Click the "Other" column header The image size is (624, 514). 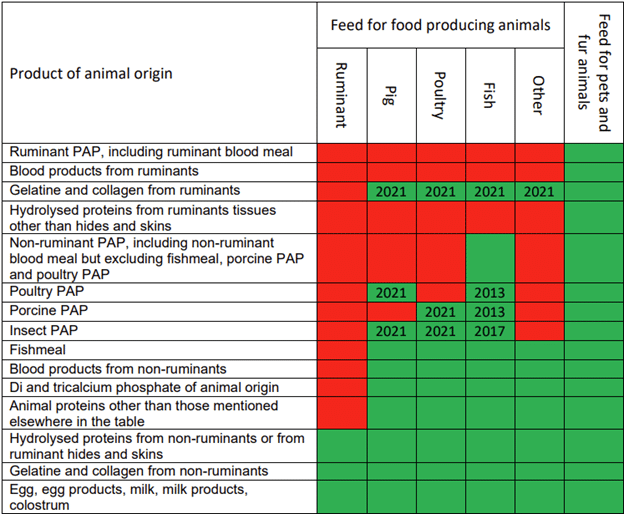tap(539, 96)
